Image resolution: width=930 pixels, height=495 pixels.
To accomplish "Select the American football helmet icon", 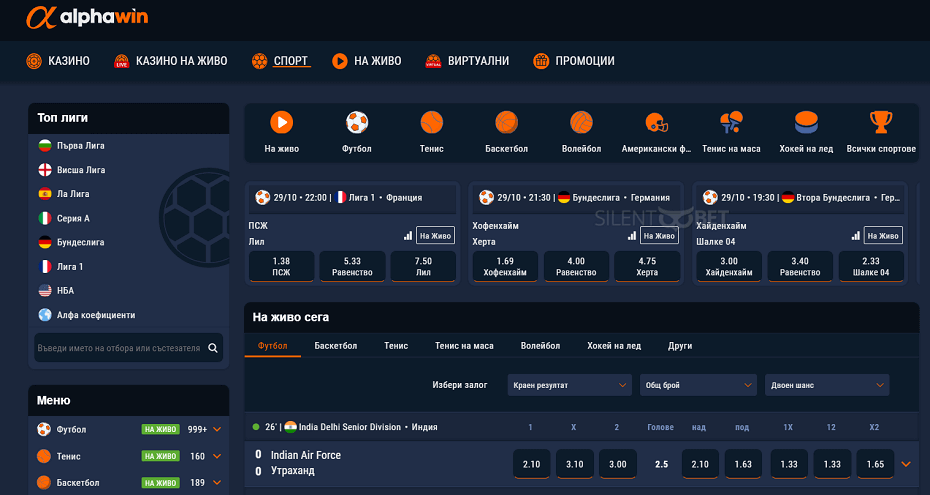I will click(656, 123).
